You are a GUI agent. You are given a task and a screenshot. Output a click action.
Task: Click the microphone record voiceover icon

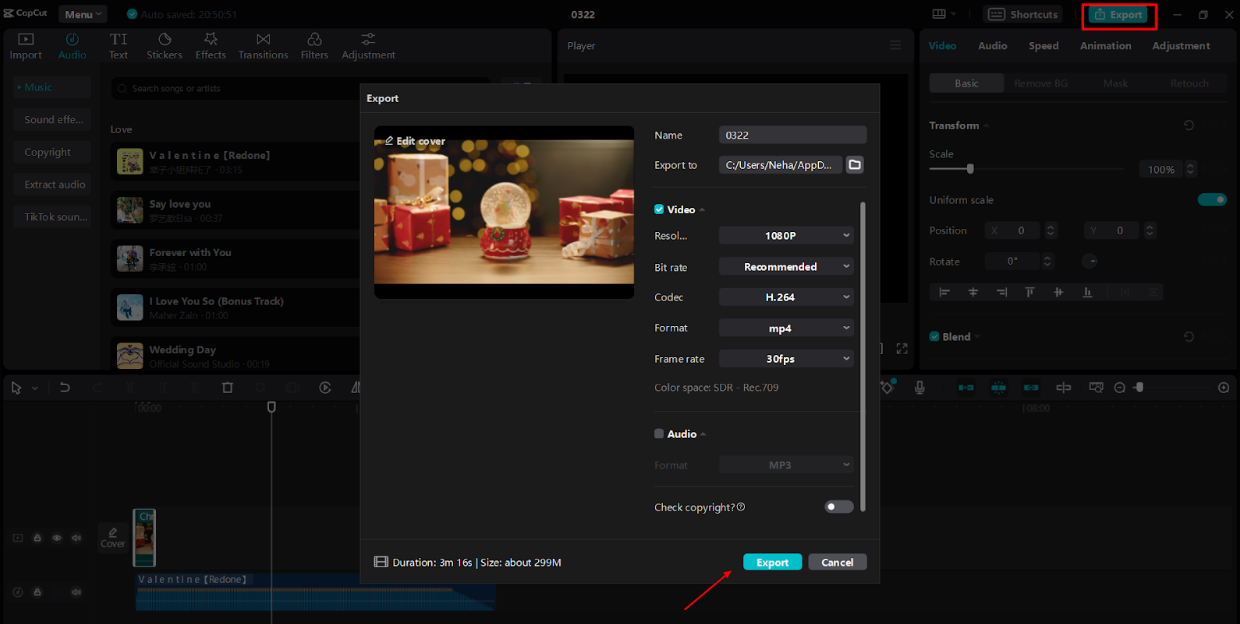pyautogui.click(x=919, y=387)
